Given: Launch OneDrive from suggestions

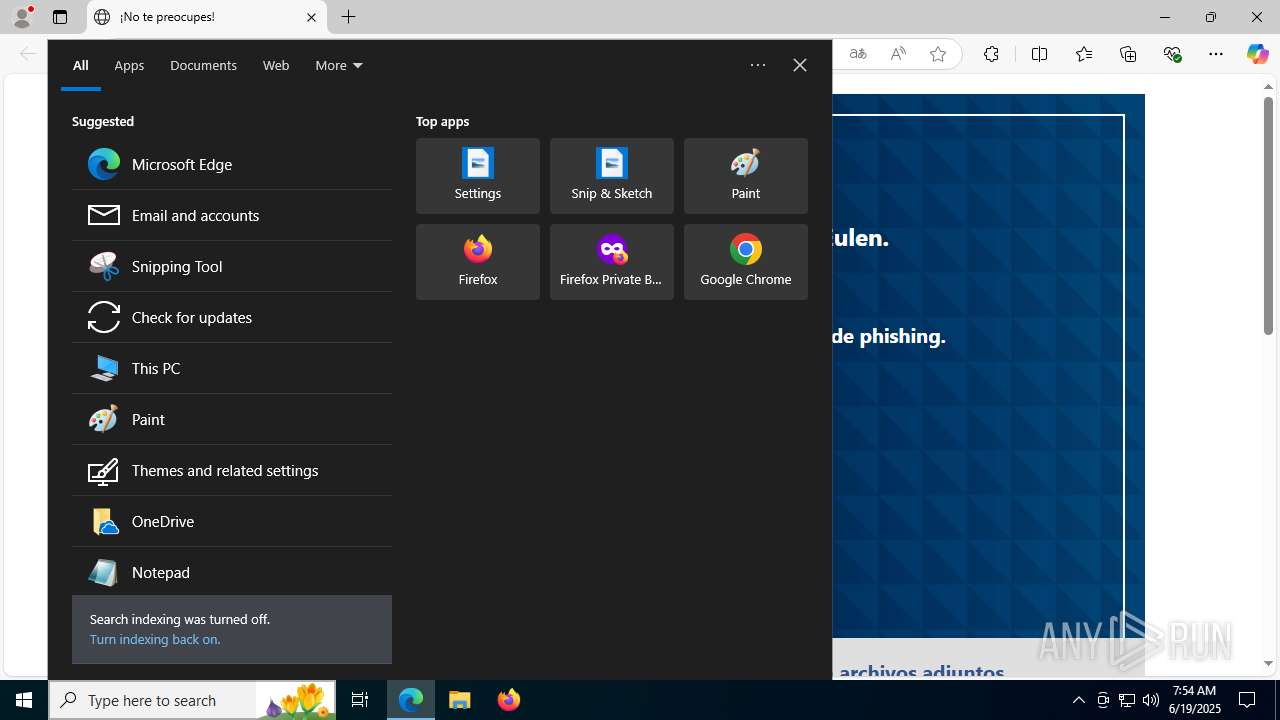Looking at the screenshot, I should tap(232, 521).
